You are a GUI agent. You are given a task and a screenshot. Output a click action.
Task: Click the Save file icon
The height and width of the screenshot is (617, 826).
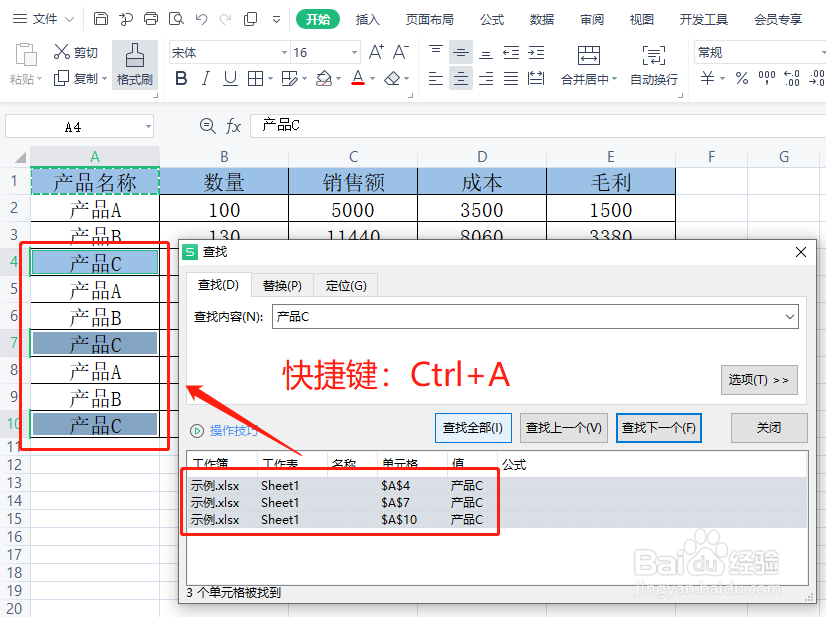tap(100, 18)
